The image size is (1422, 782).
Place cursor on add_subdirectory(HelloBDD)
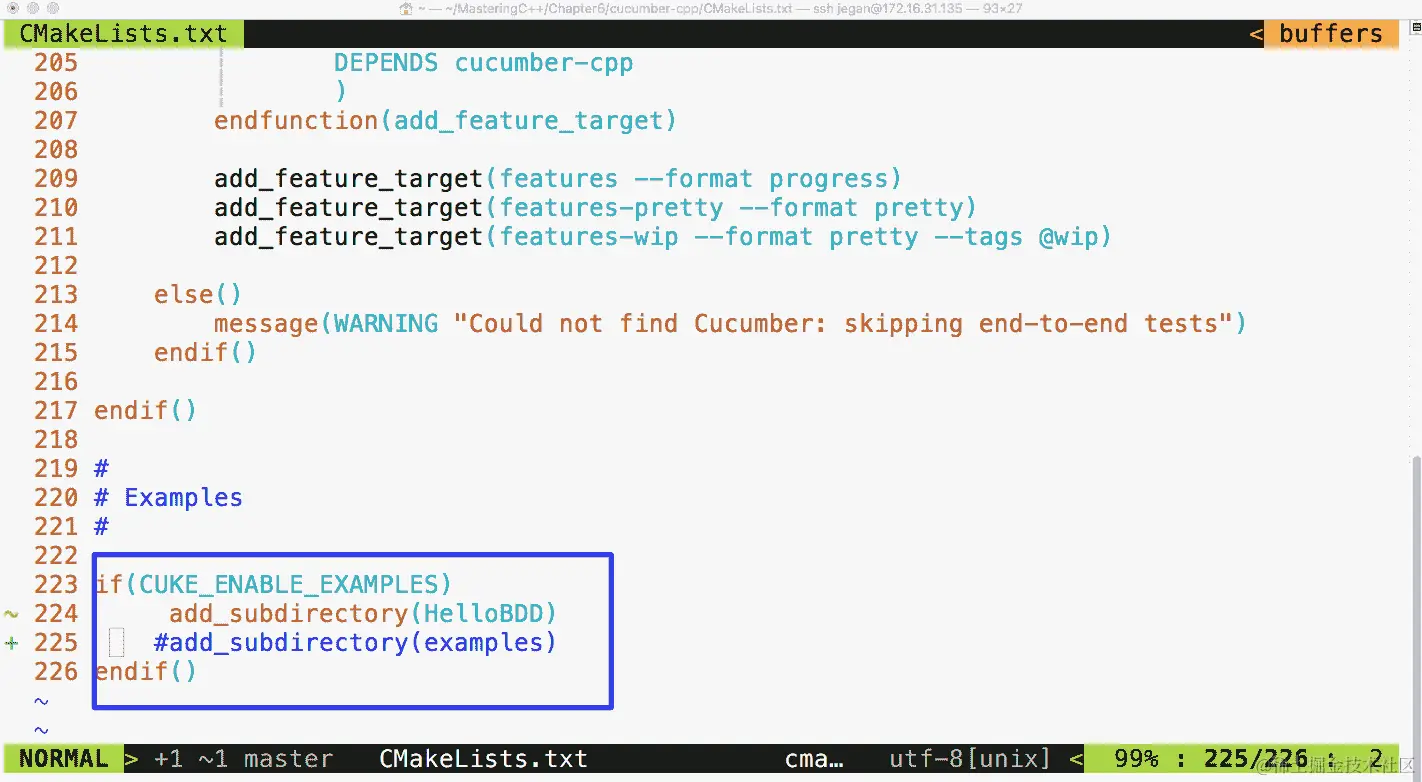point(362,613)
